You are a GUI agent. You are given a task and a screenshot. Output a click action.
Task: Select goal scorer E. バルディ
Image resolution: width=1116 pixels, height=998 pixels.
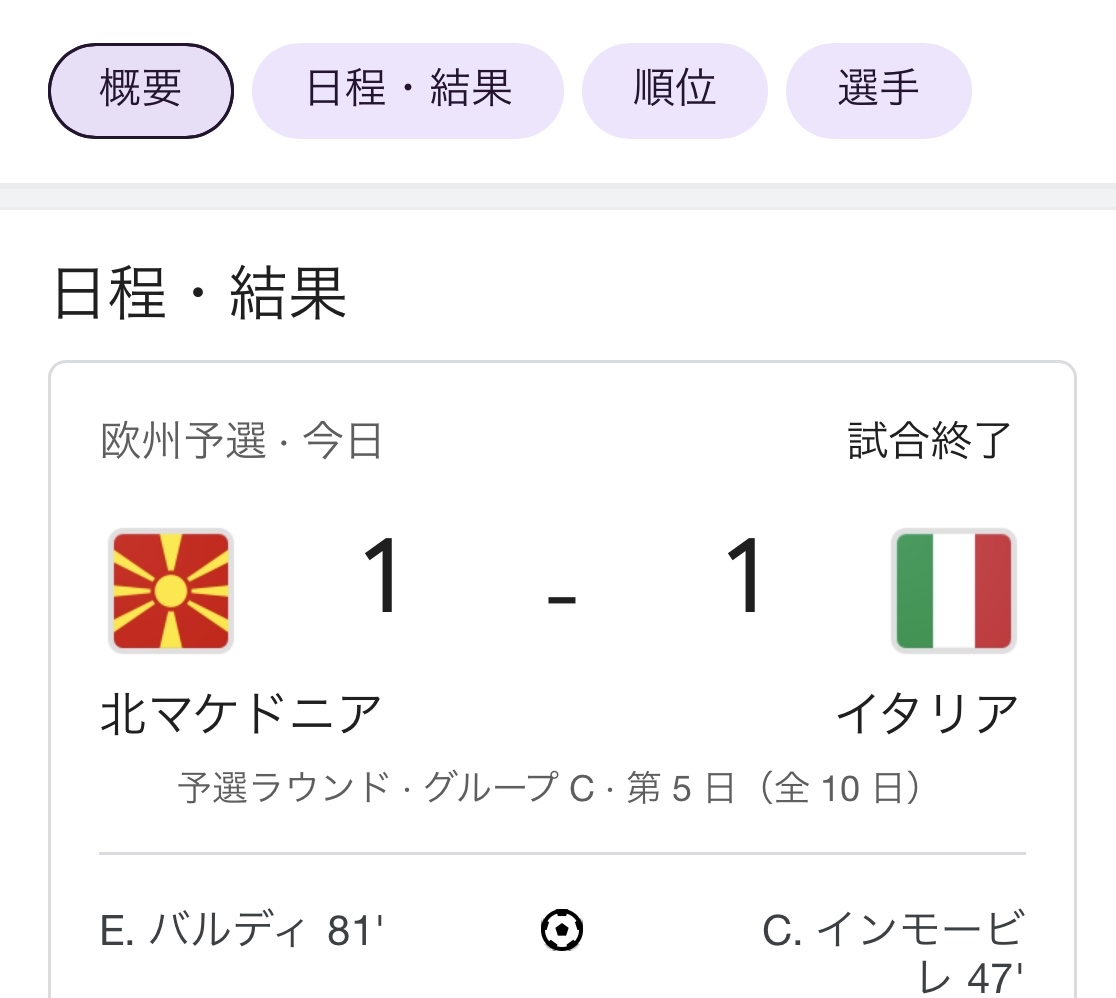pyautogui.click(x=203, y=932)
